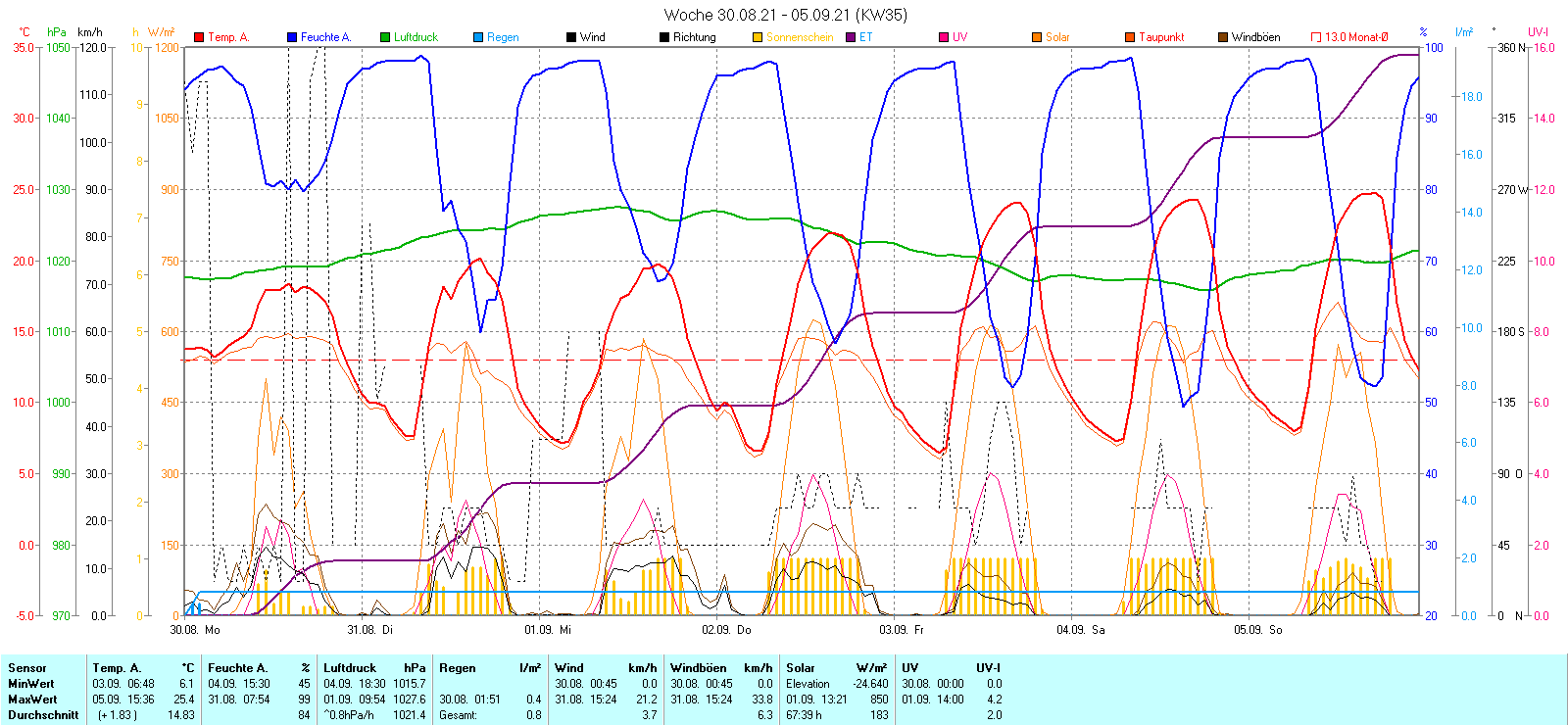This screenshot has height=725, width=1568.
Task: Click the 'Gesamt:' rain total label
Action: 458,715
